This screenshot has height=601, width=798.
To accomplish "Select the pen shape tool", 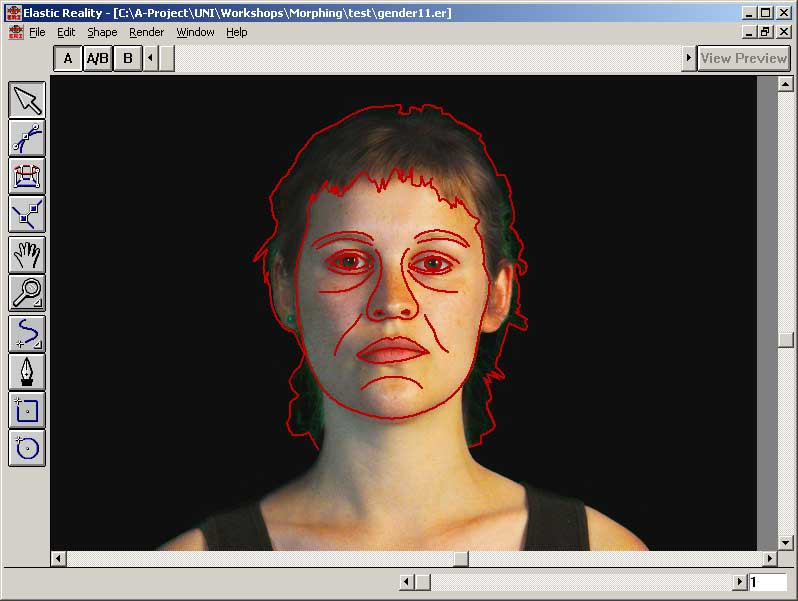I will pos(27,372).
